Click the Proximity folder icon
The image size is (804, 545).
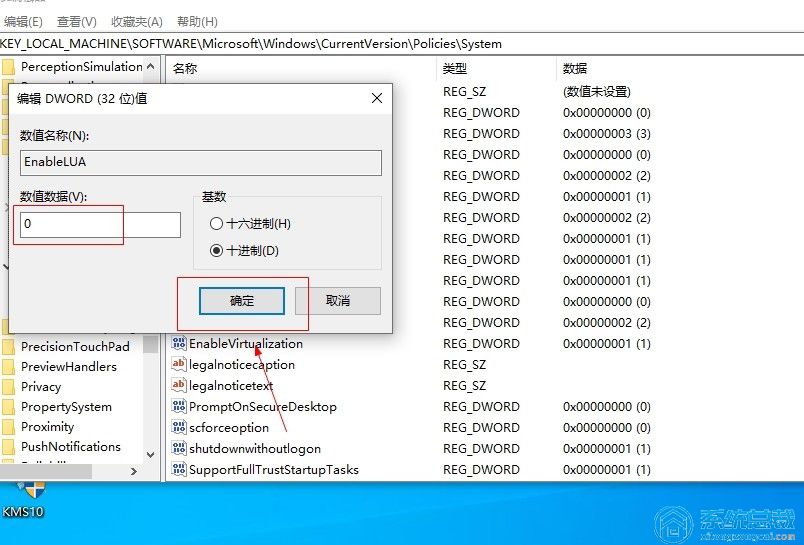[x=8, y=427]
